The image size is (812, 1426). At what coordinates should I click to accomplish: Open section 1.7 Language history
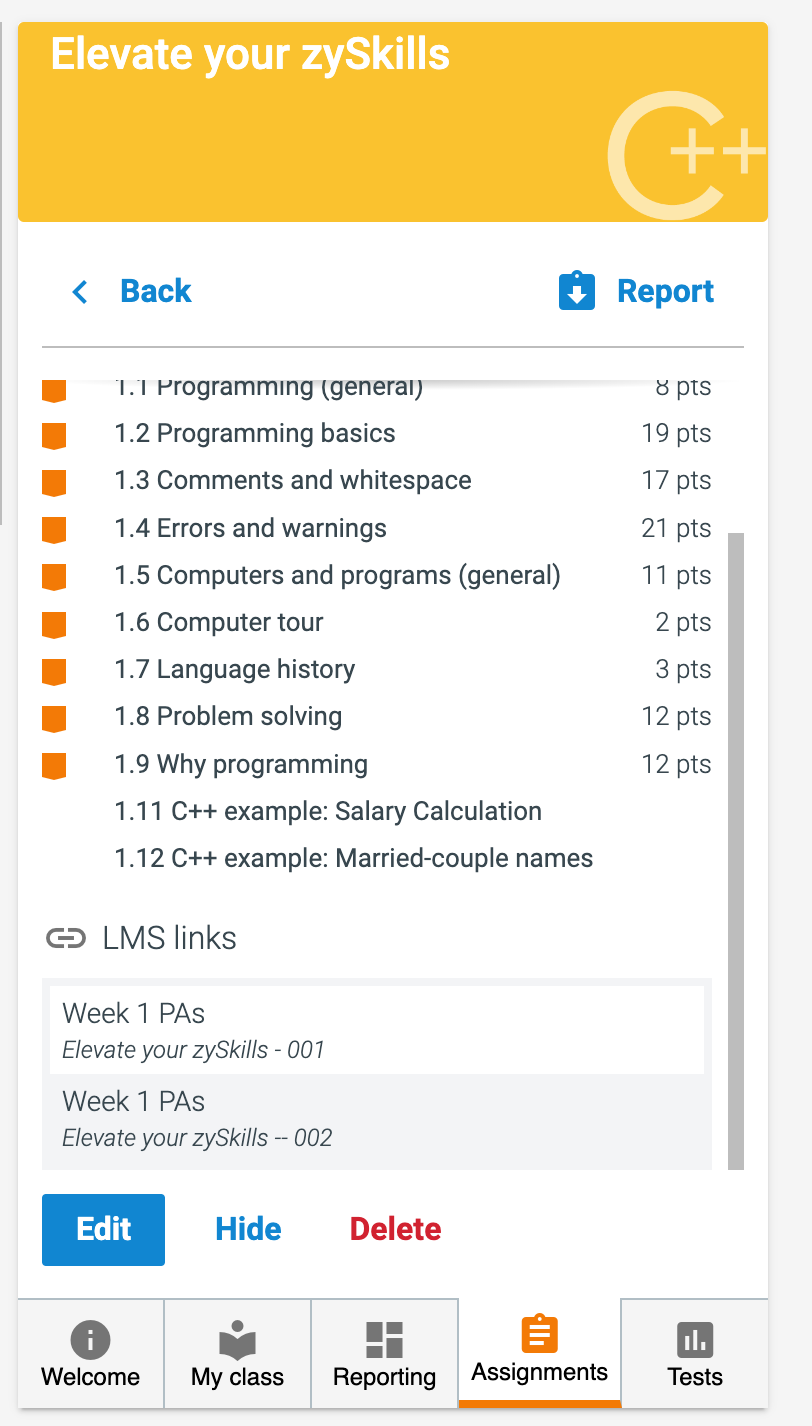click(235, 670)
